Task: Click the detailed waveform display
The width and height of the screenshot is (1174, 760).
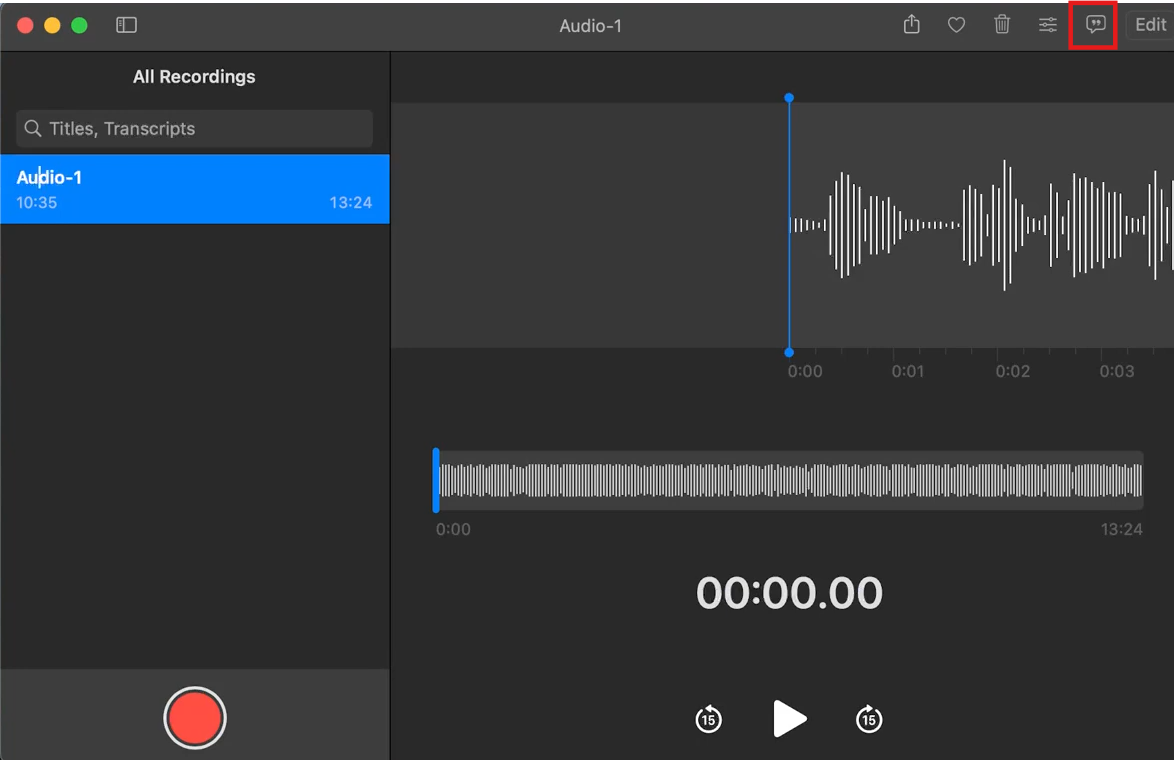Action: tap(782, 225)
